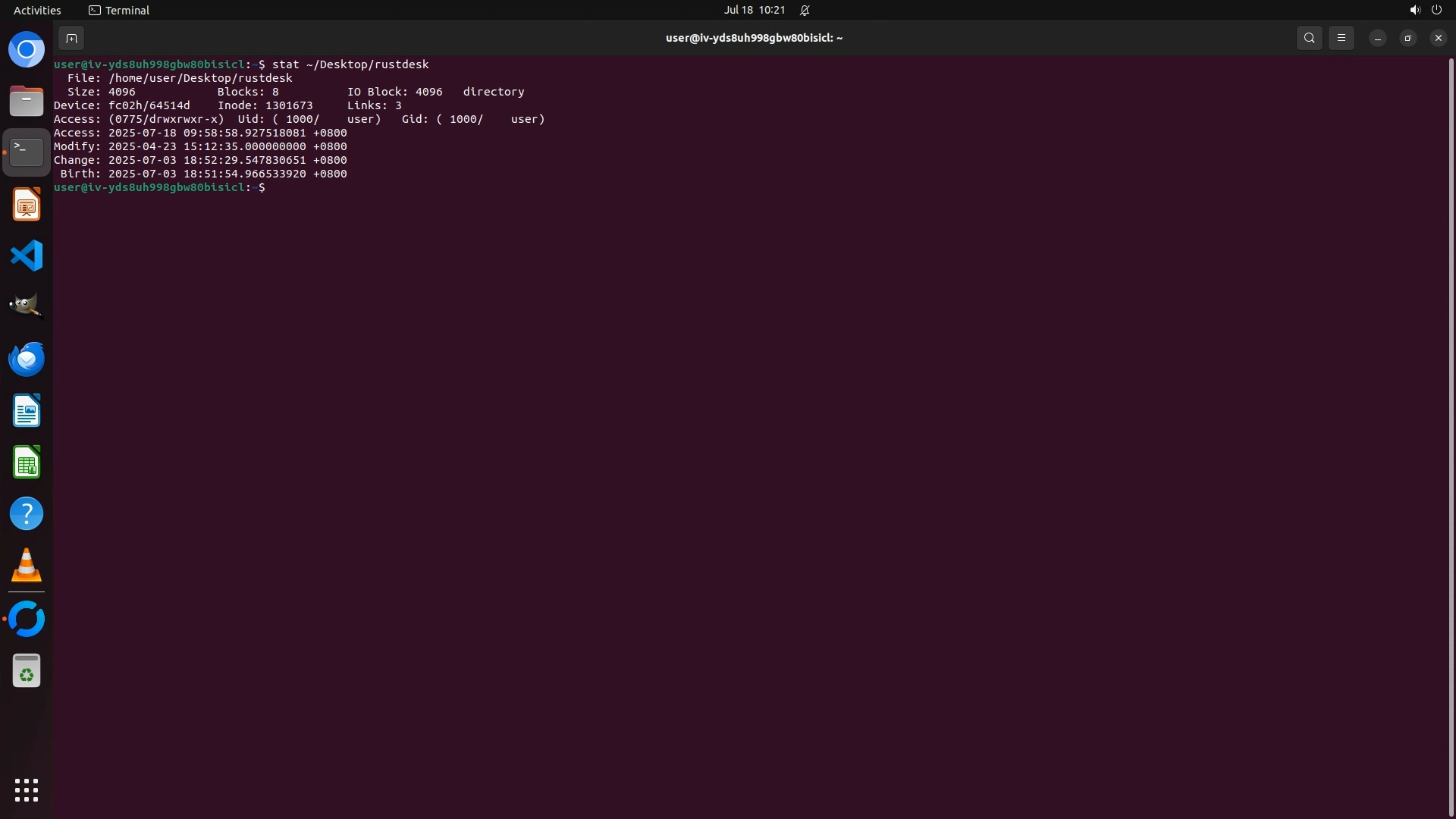Toggle the do-not-disturb bell icon
Viewport: 1456px width, 819px height.
pos(805,10)
